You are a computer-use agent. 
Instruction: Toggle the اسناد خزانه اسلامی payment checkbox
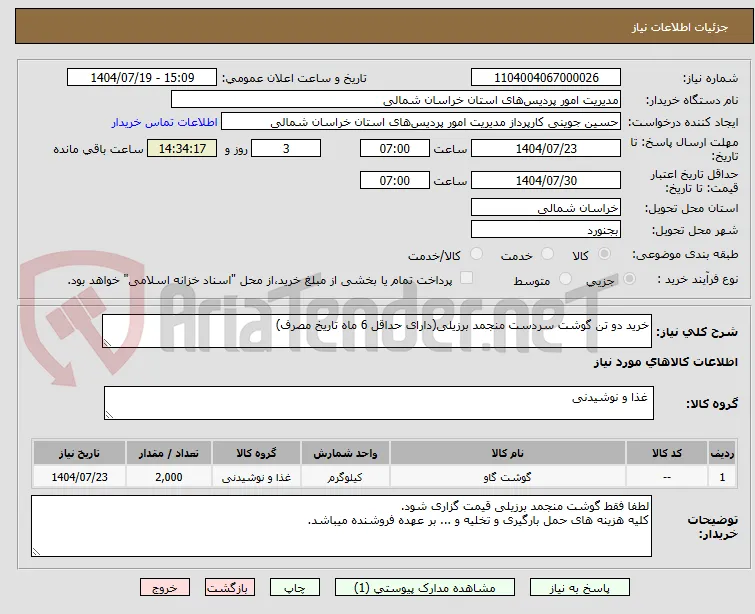point(466,278)
